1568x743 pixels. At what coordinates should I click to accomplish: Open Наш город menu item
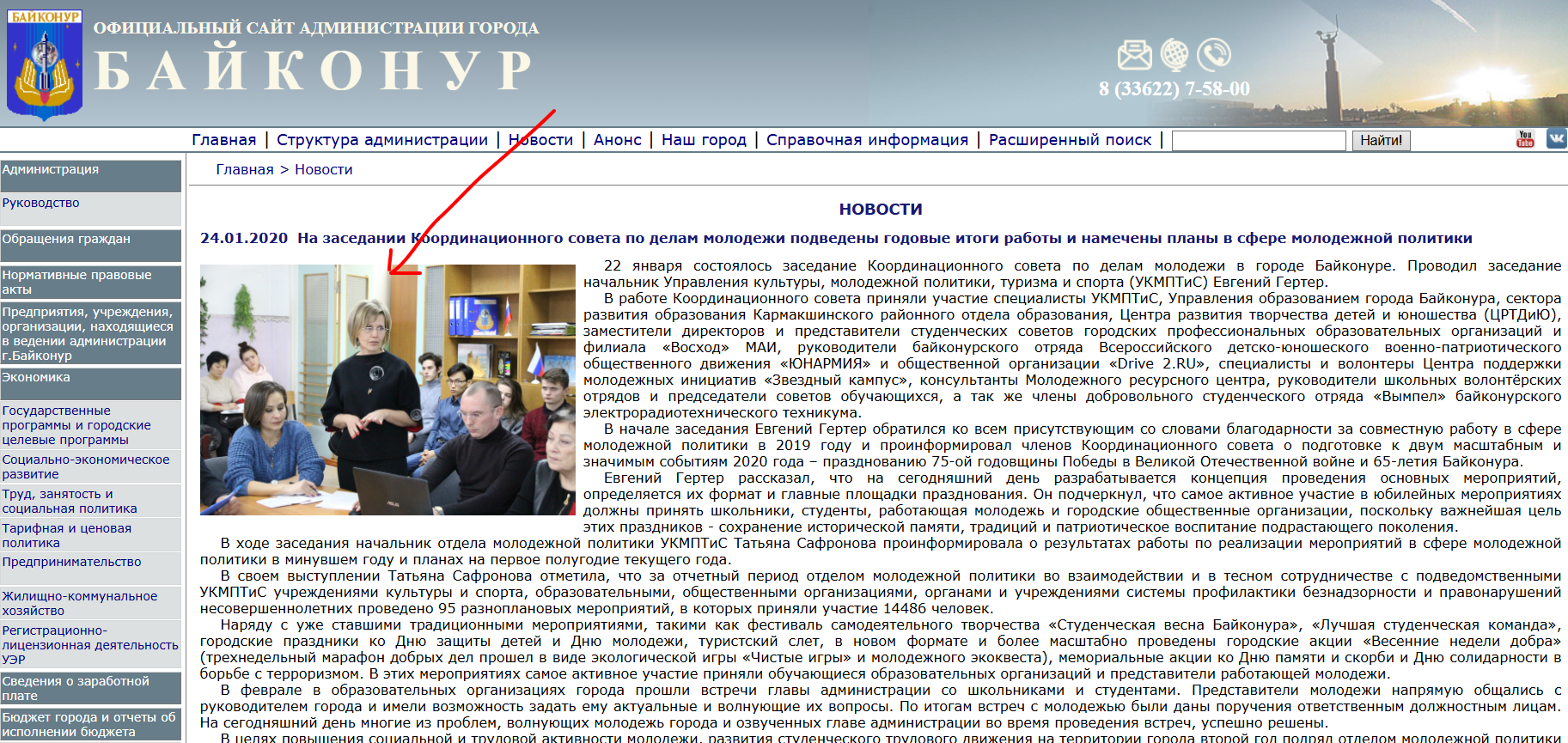704,140
